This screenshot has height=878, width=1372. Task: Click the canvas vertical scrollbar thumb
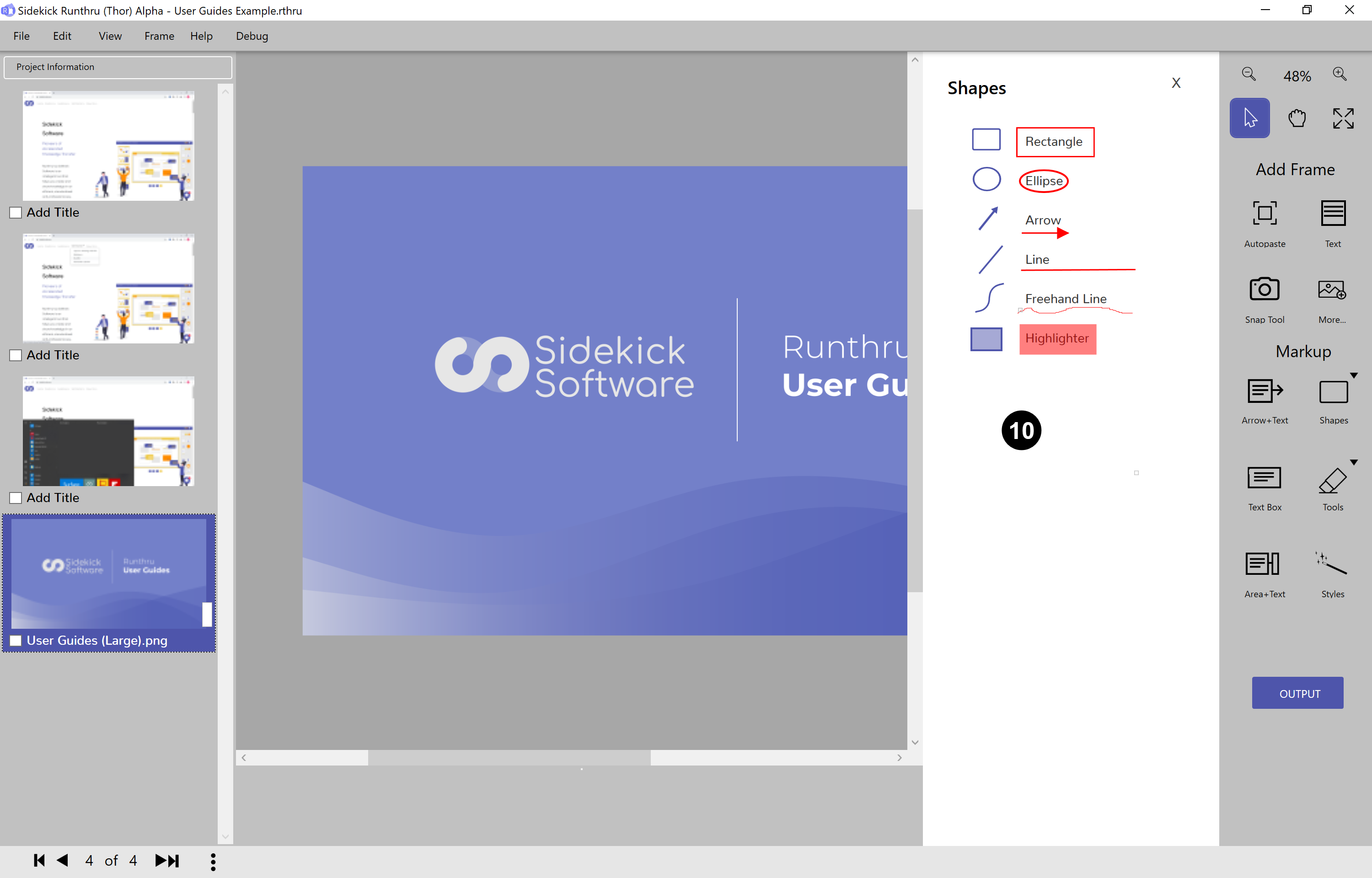[914, 401]
